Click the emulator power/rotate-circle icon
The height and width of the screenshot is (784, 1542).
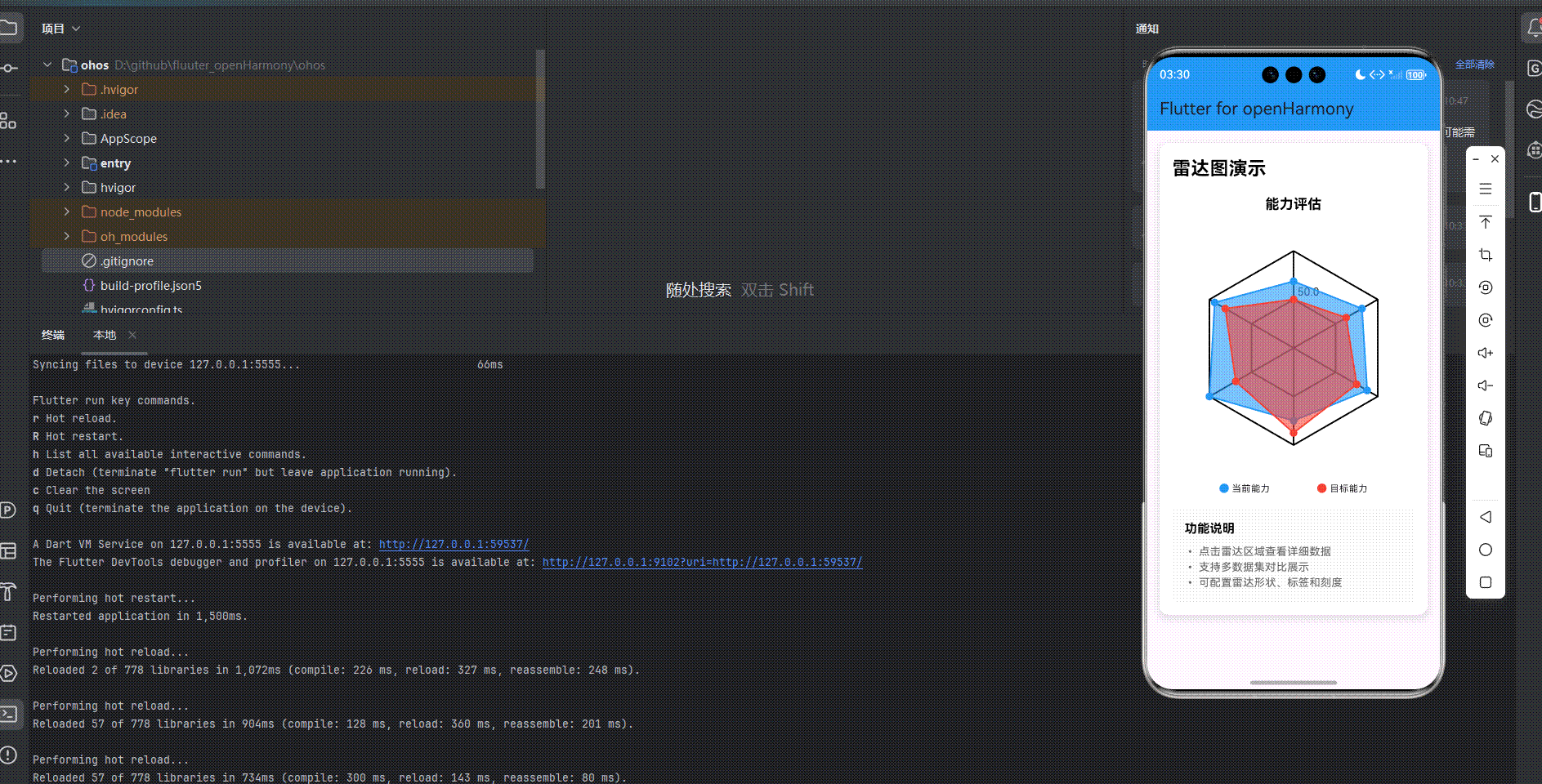pos(1486,287)
